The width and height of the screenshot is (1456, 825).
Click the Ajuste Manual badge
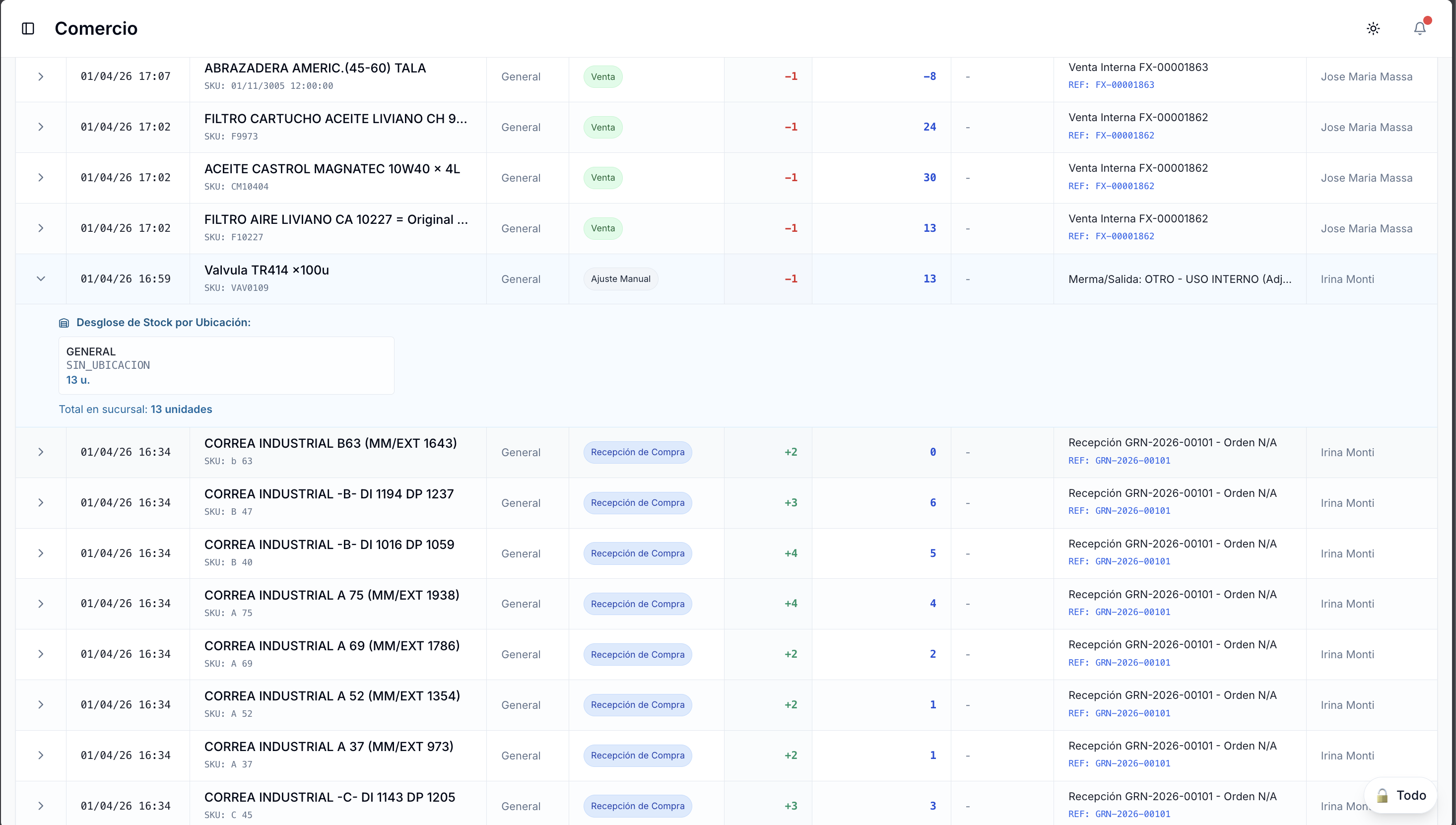[x=620, y=279]
